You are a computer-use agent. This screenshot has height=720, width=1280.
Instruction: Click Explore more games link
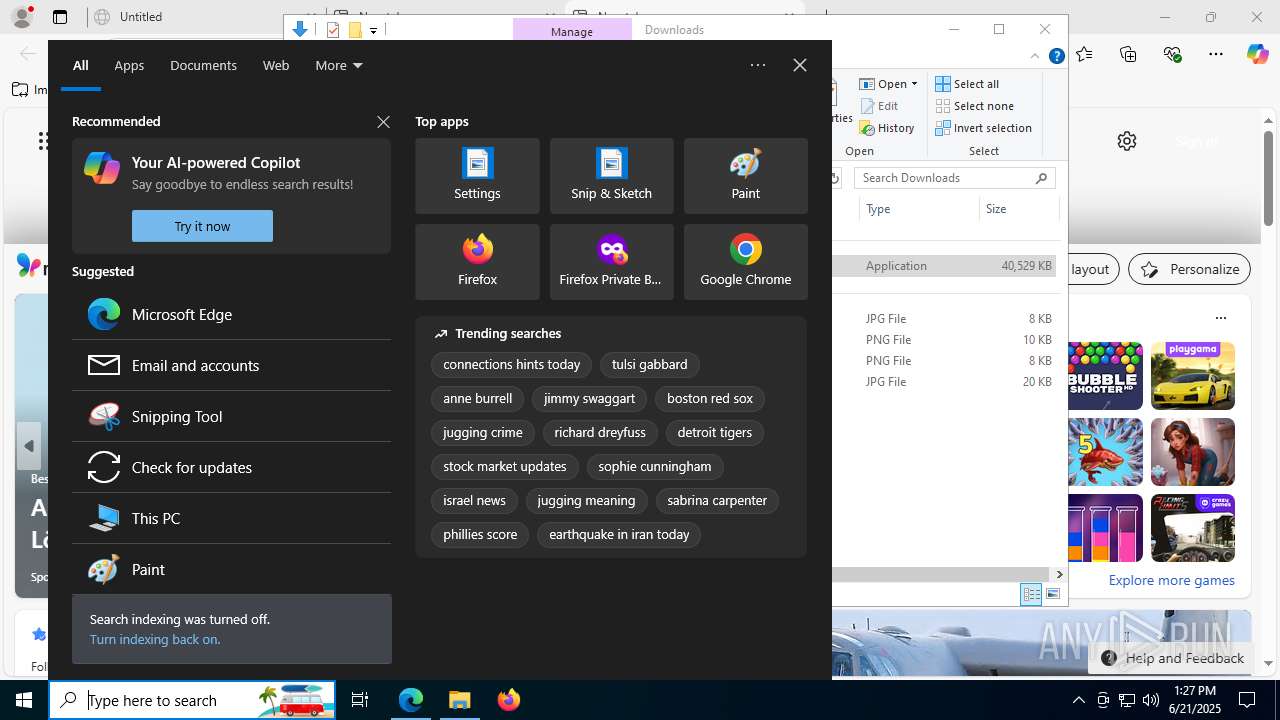pyautogui.click(x=1171, y=580)
